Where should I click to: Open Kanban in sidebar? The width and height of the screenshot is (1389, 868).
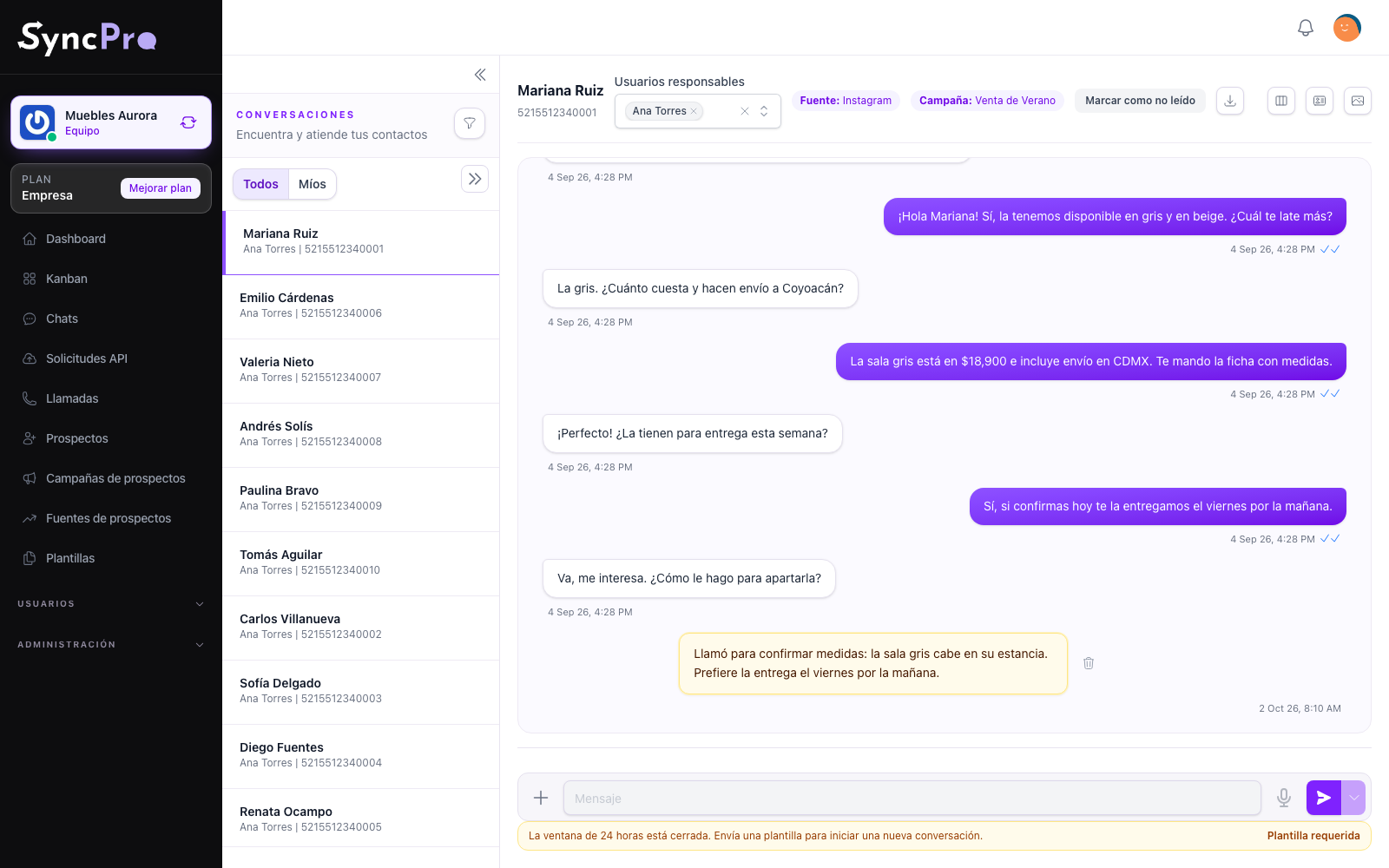tap(111, 279)
